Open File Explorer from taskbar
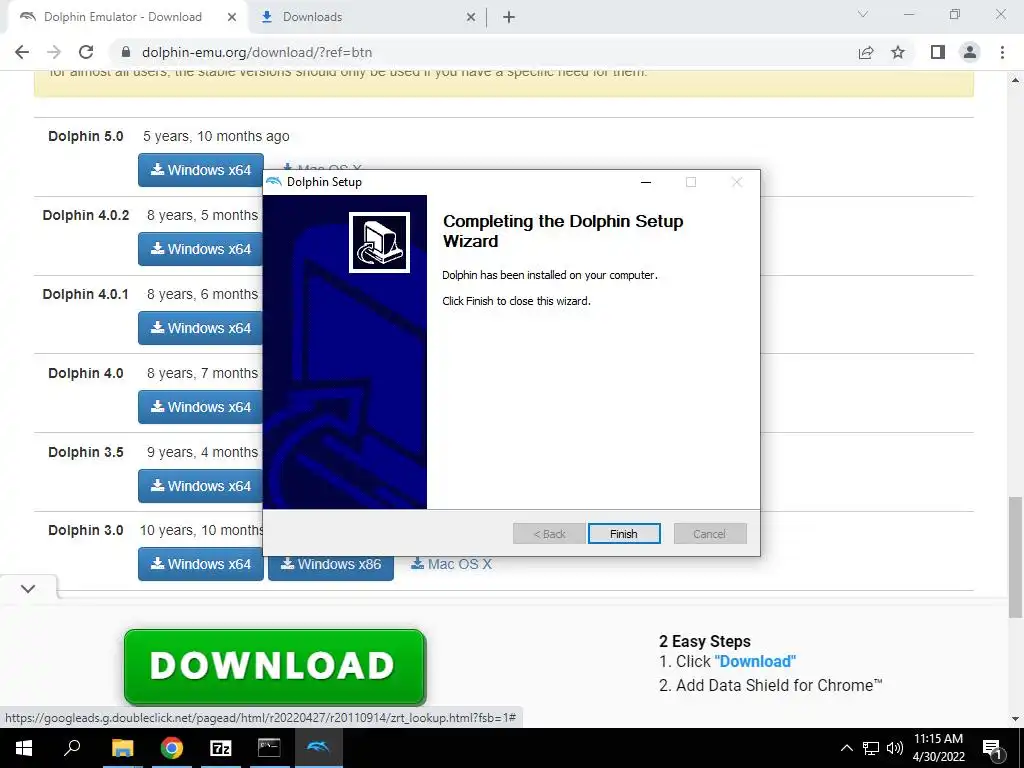 (122, 748)
